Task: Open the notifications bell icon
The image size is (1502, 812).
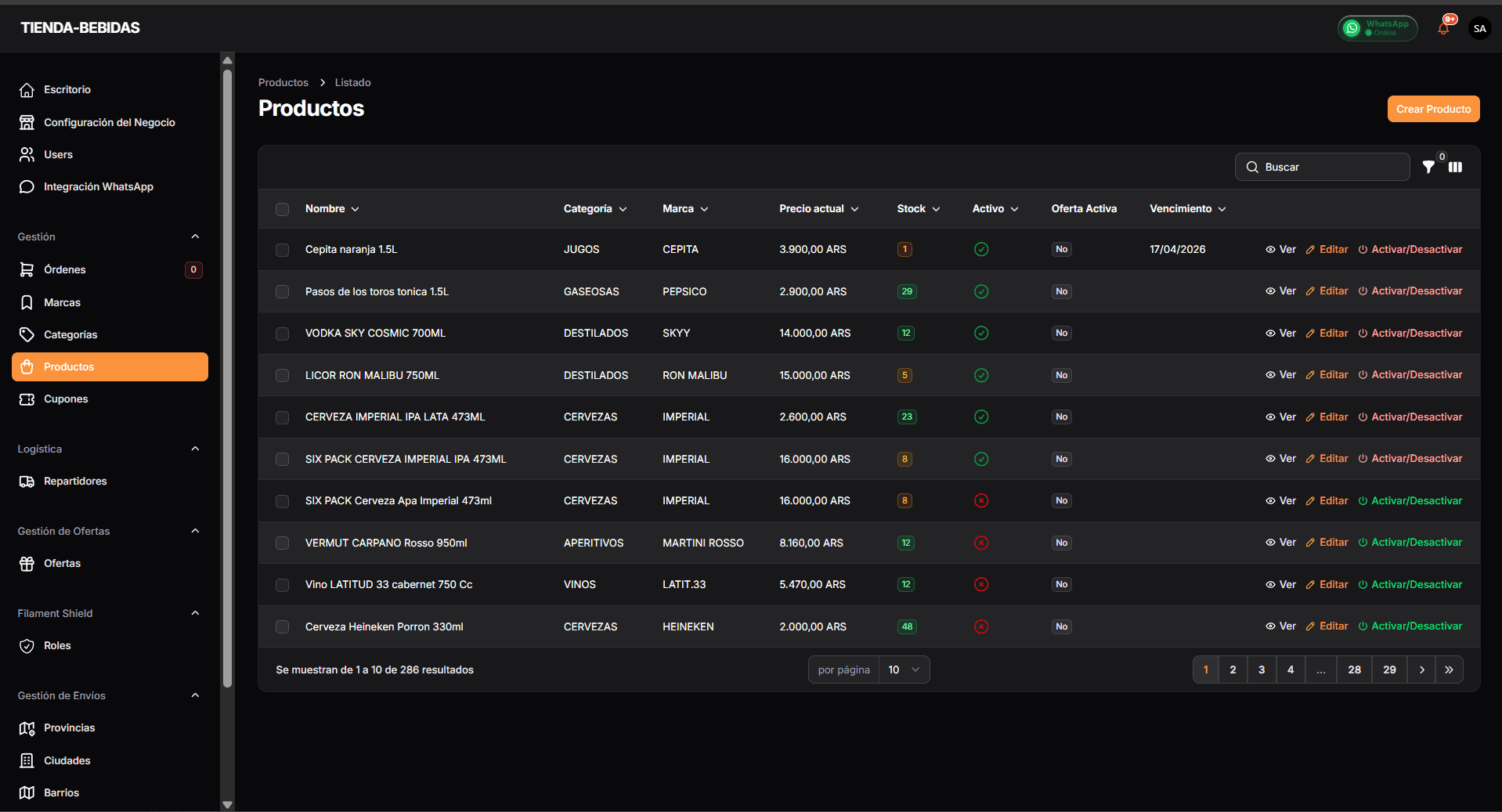Action: (x=1443, y=28)
